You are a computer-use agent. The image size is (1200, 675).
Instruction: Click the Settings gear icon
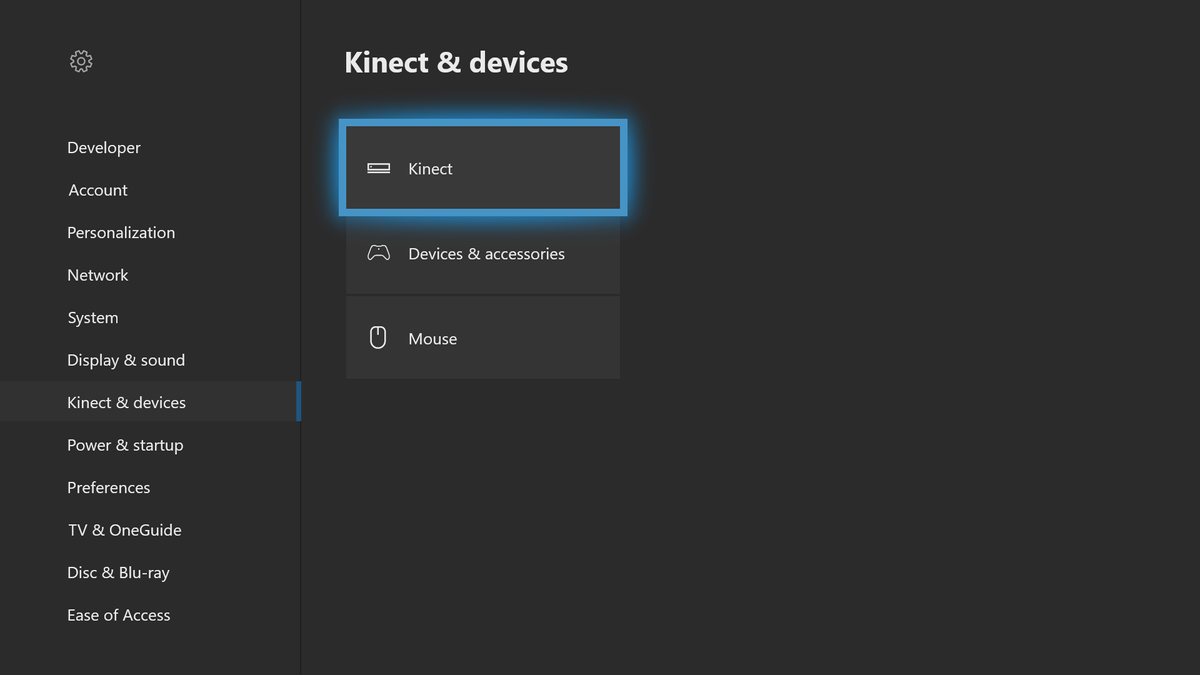pyautogui.click(x=80, y=61)
